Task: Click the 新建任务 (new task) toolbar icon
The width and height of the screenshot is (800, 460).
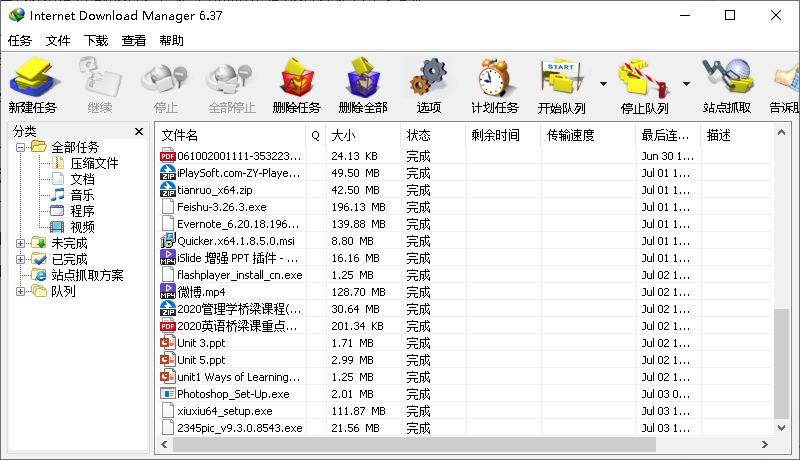Action: [33, 78]
